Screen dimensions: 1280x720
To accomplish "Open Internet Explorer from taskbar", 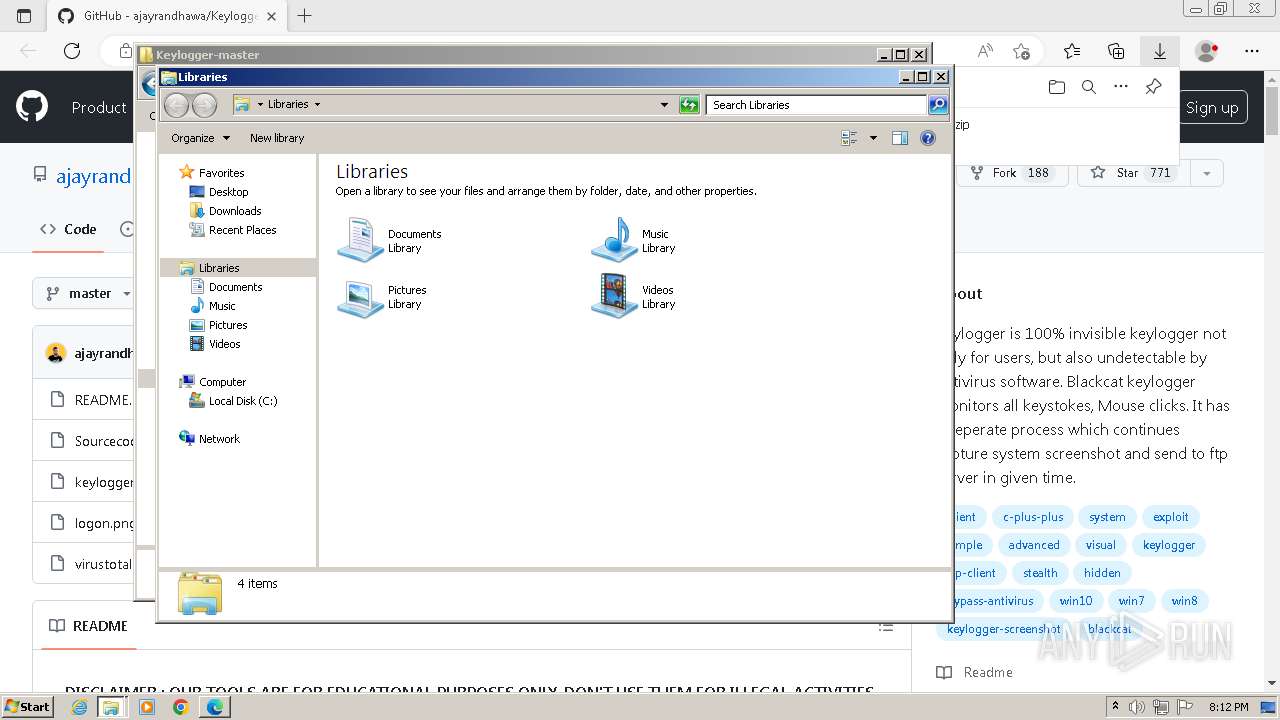I will [80, 707].
